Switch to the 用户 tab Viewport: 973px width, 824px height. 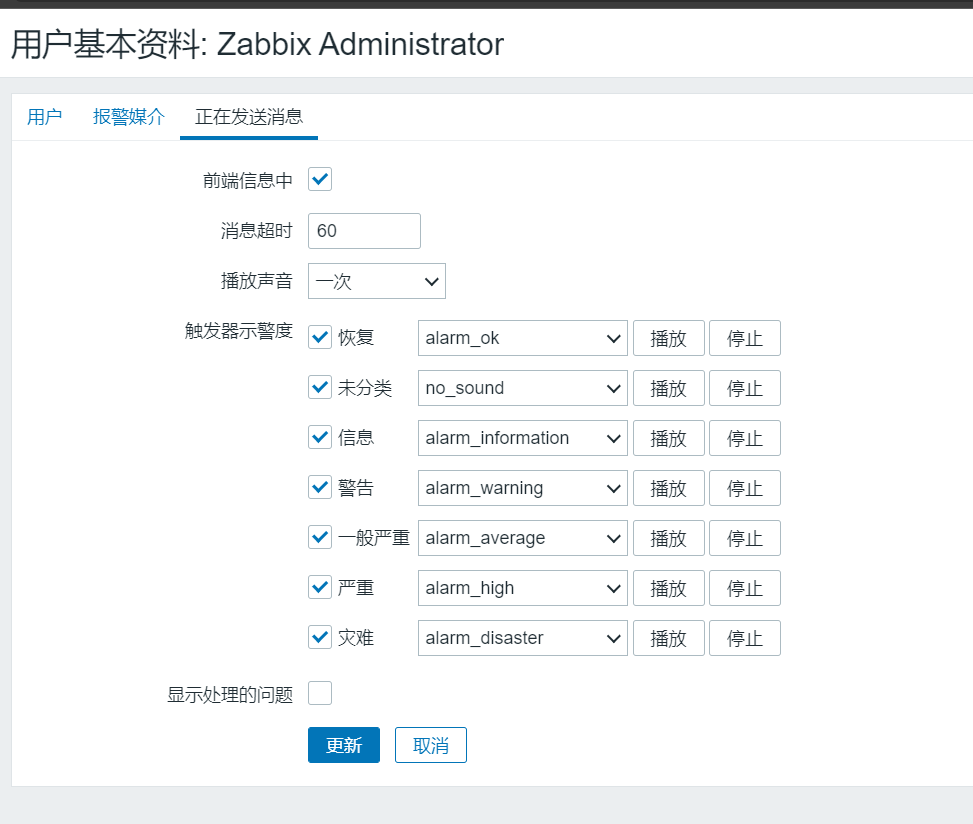44,117
